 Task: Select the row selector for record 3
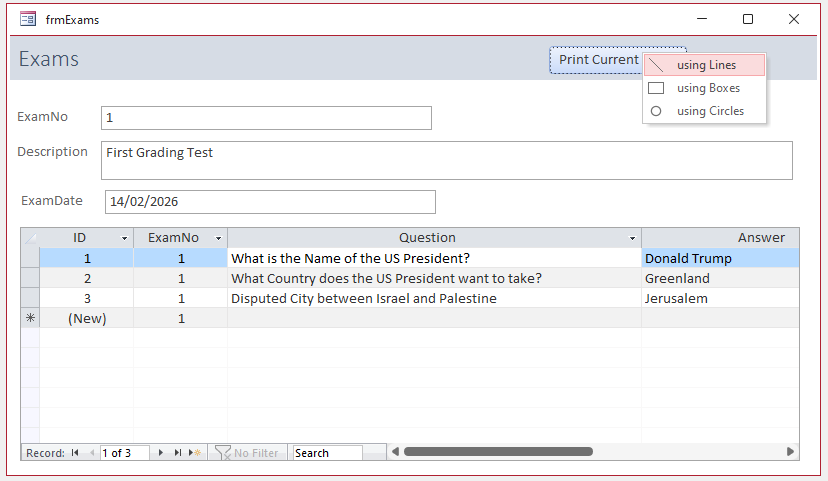click(30, 298)
